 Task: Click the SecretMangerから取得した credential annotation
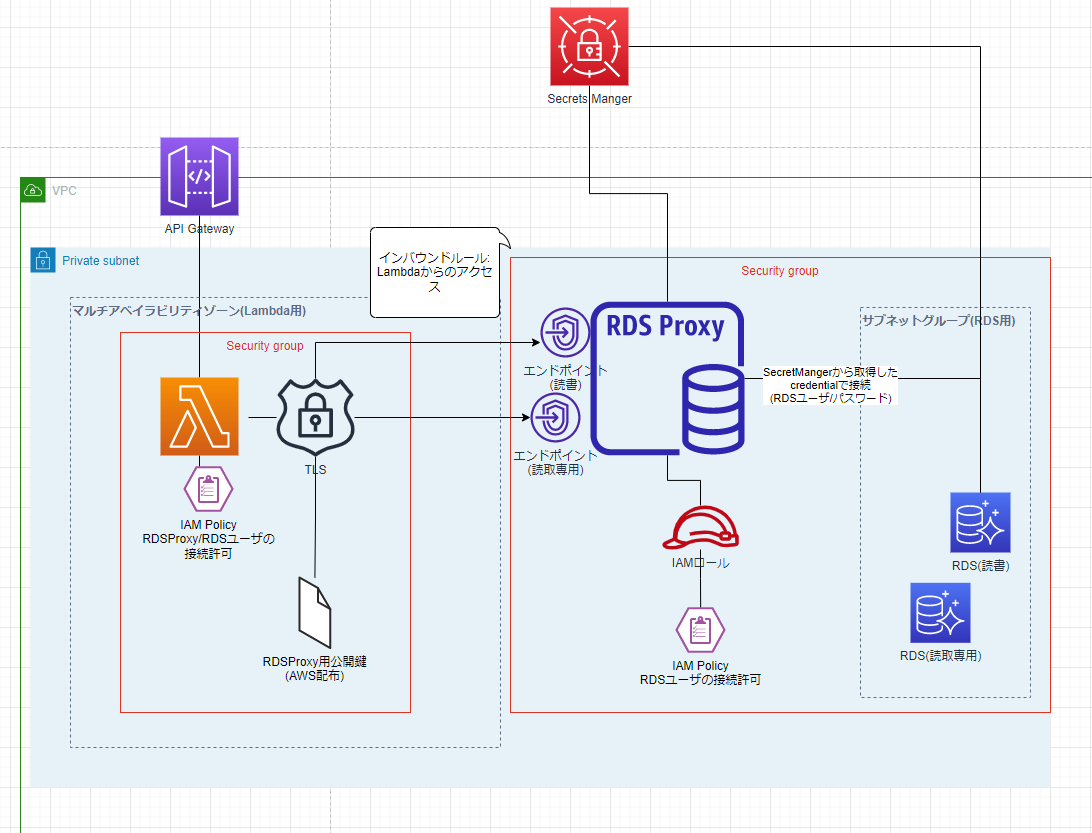click(x=830, y=386)
